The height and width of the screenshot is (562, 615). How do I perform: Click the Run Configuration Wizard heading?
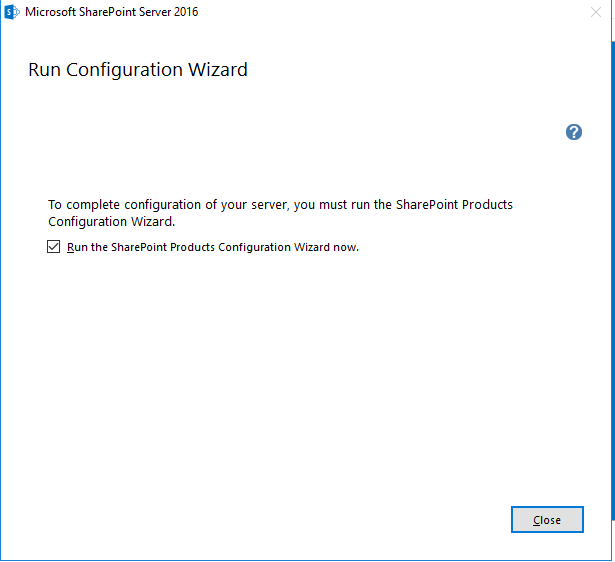point(138,70)
